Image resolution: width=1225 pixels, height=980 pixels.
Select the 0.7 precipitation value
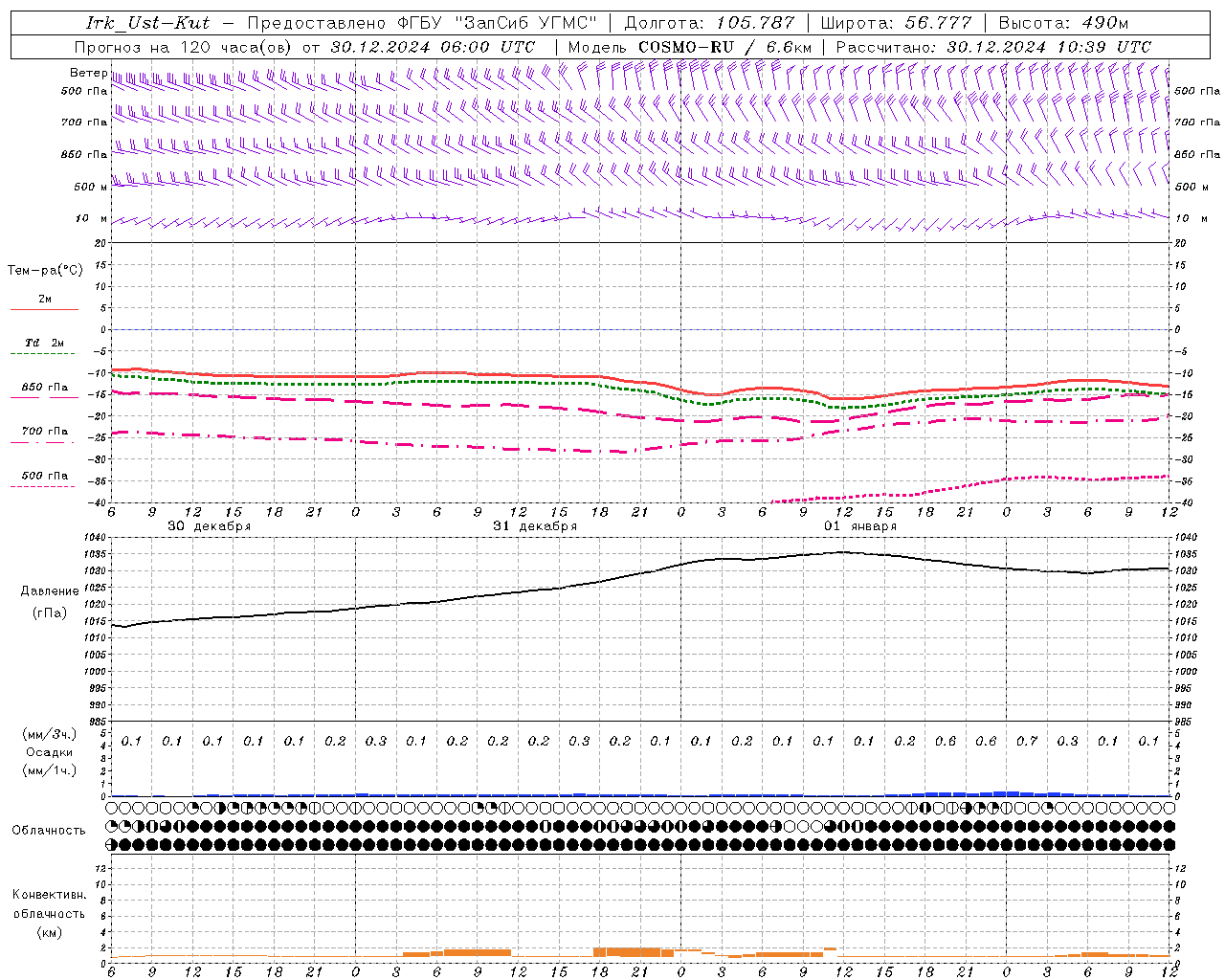1027,742
